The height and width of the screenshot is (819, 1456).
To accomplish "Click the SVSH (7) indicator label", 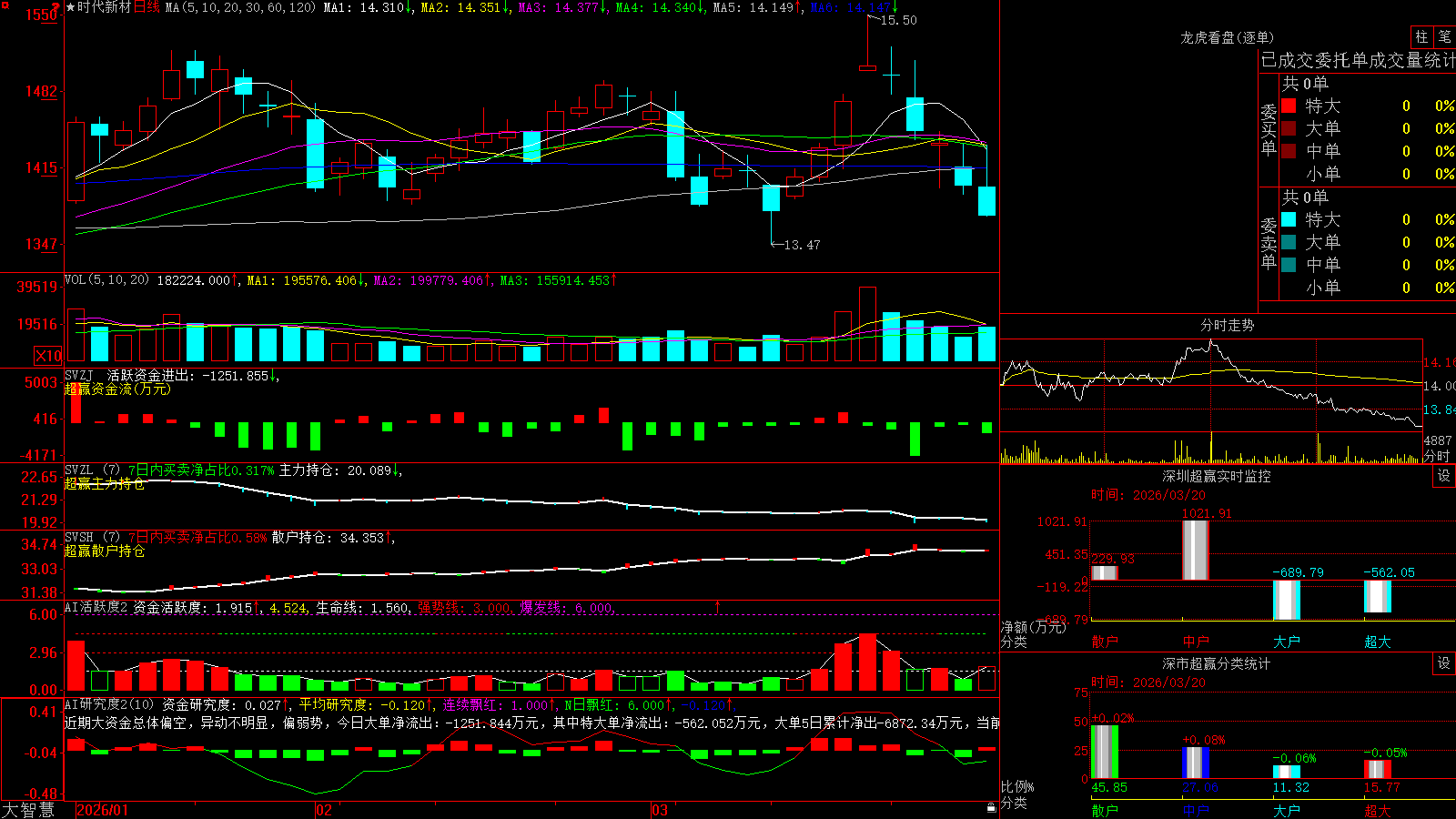I will click(x=92, y=538).
